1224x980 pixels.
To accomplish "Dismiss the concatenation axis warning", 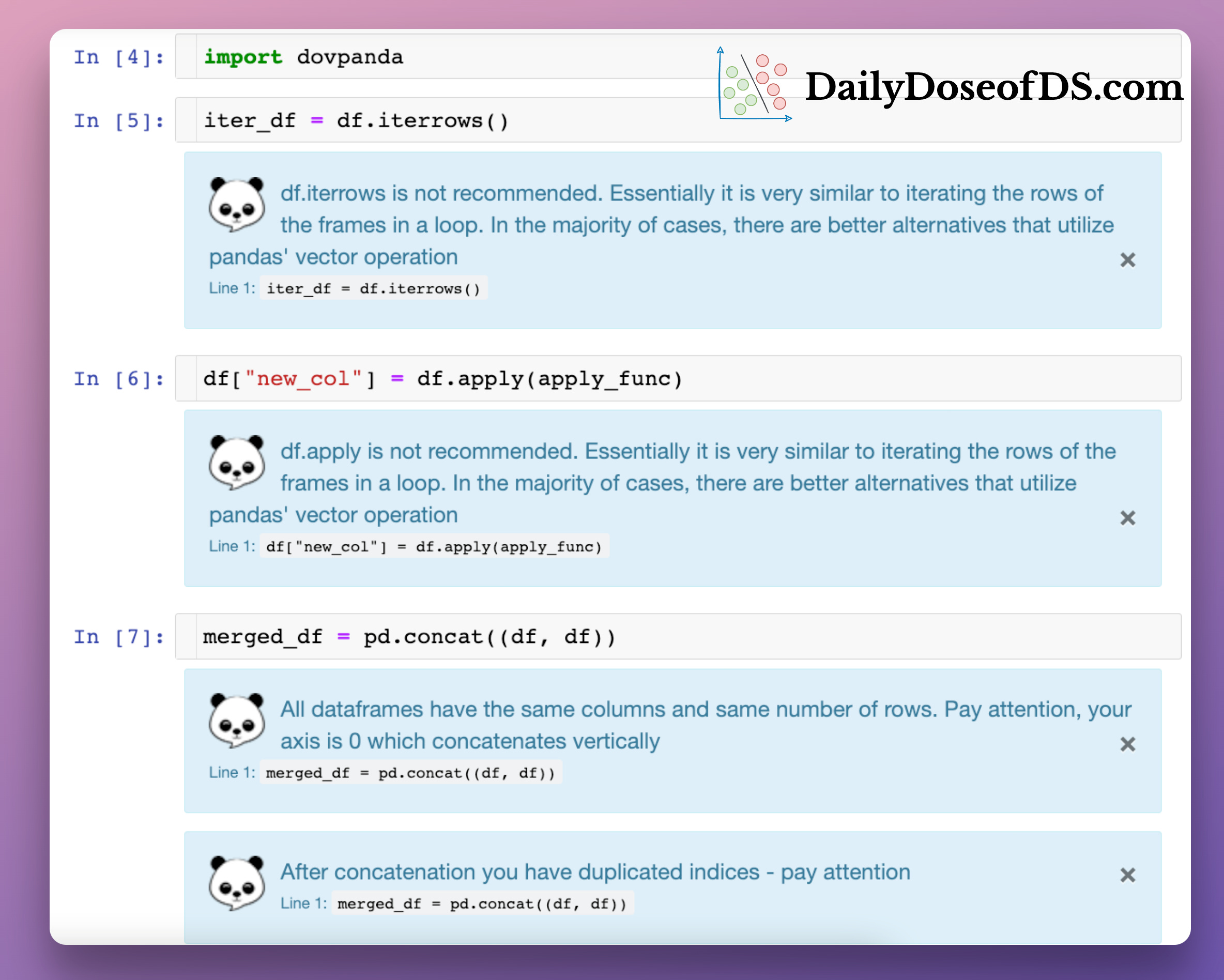I will click(1127, 744).
